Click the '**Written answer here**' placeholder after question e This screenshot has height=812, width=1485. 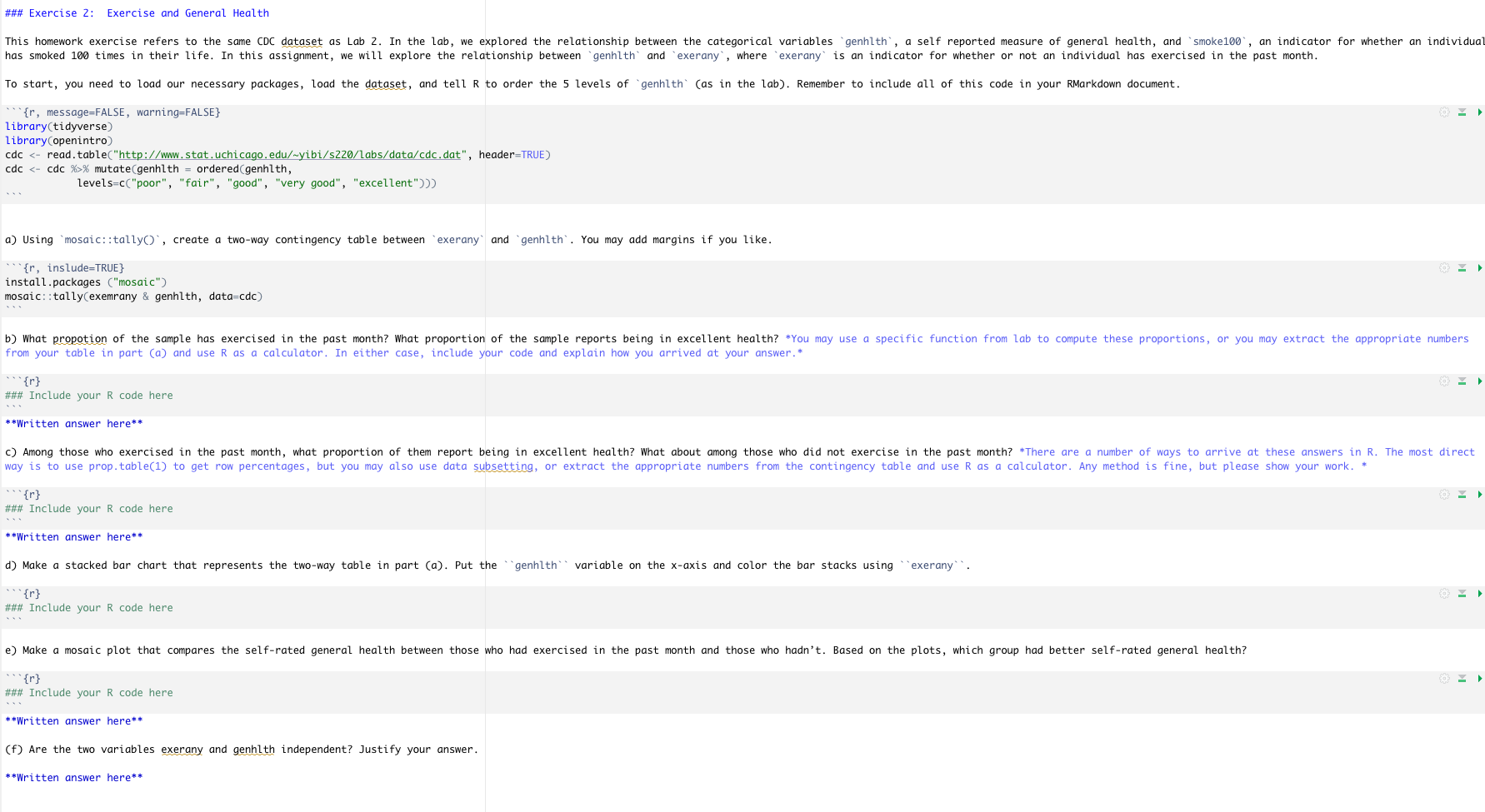tap(73, 721)
